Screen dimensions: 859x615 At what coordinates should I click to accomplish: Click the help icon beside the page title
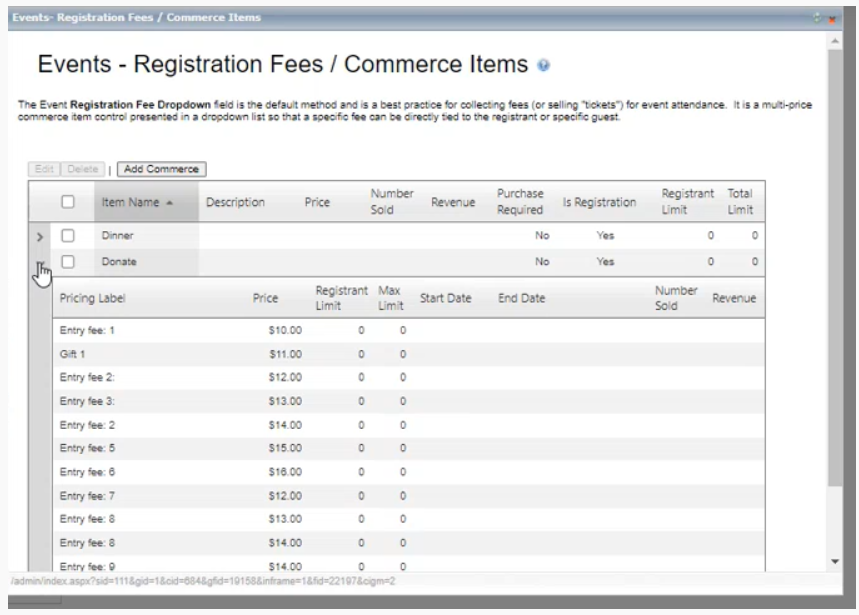(544, 66)
